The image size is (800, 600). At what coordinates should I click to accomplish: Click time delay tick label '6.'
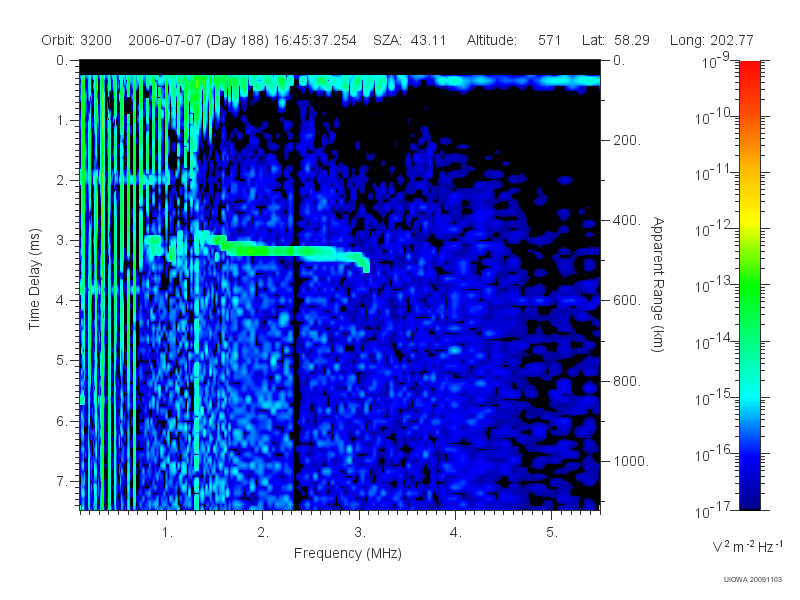(x=62, y=421)
